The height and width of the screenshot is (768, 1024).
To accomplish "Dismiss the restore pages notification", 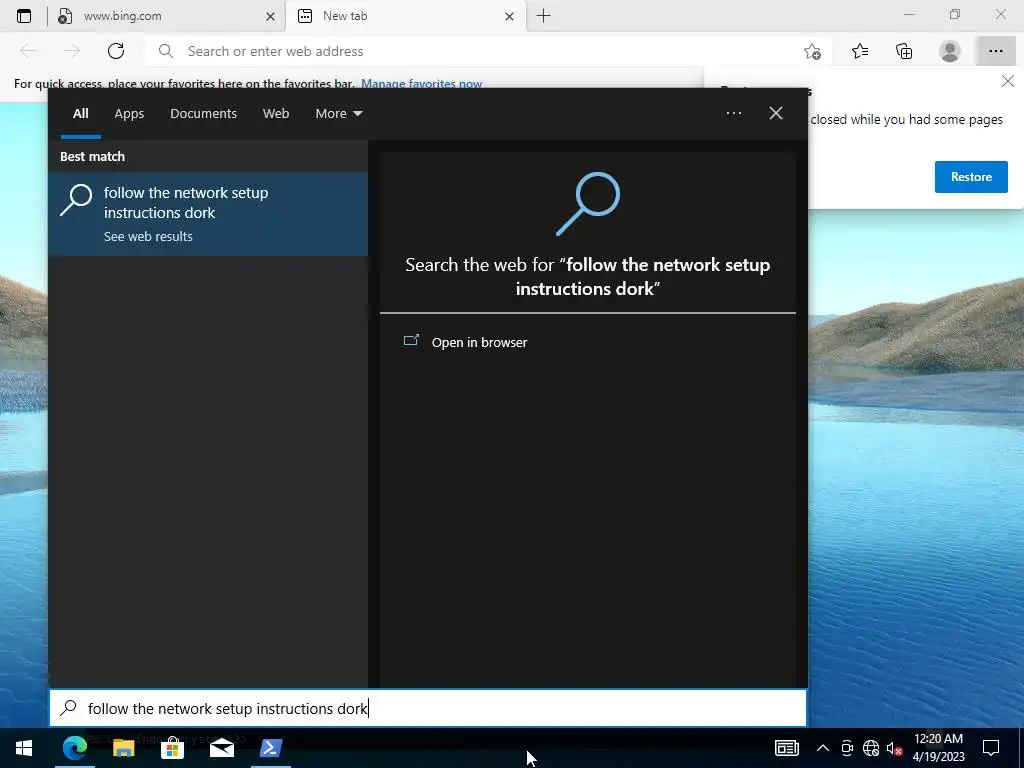I will point(1008,81).
